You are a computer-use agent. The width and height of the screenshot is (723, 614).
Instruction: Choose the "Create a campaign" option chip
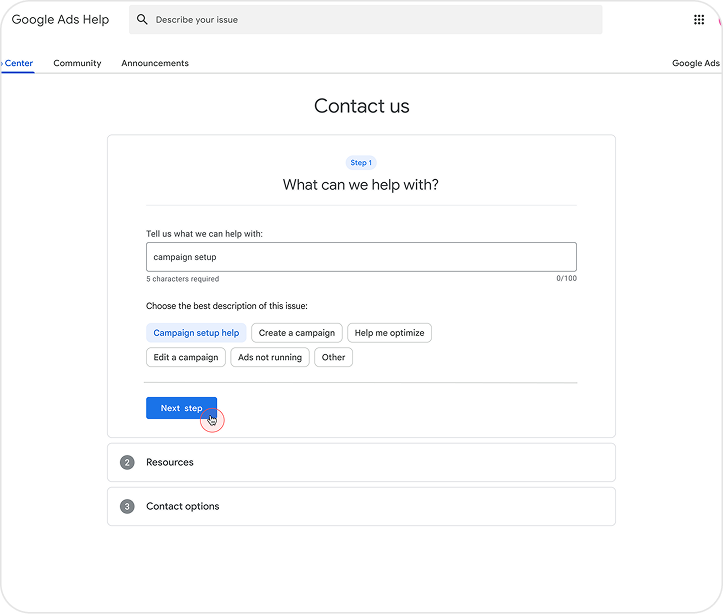(x=297, y=333)
